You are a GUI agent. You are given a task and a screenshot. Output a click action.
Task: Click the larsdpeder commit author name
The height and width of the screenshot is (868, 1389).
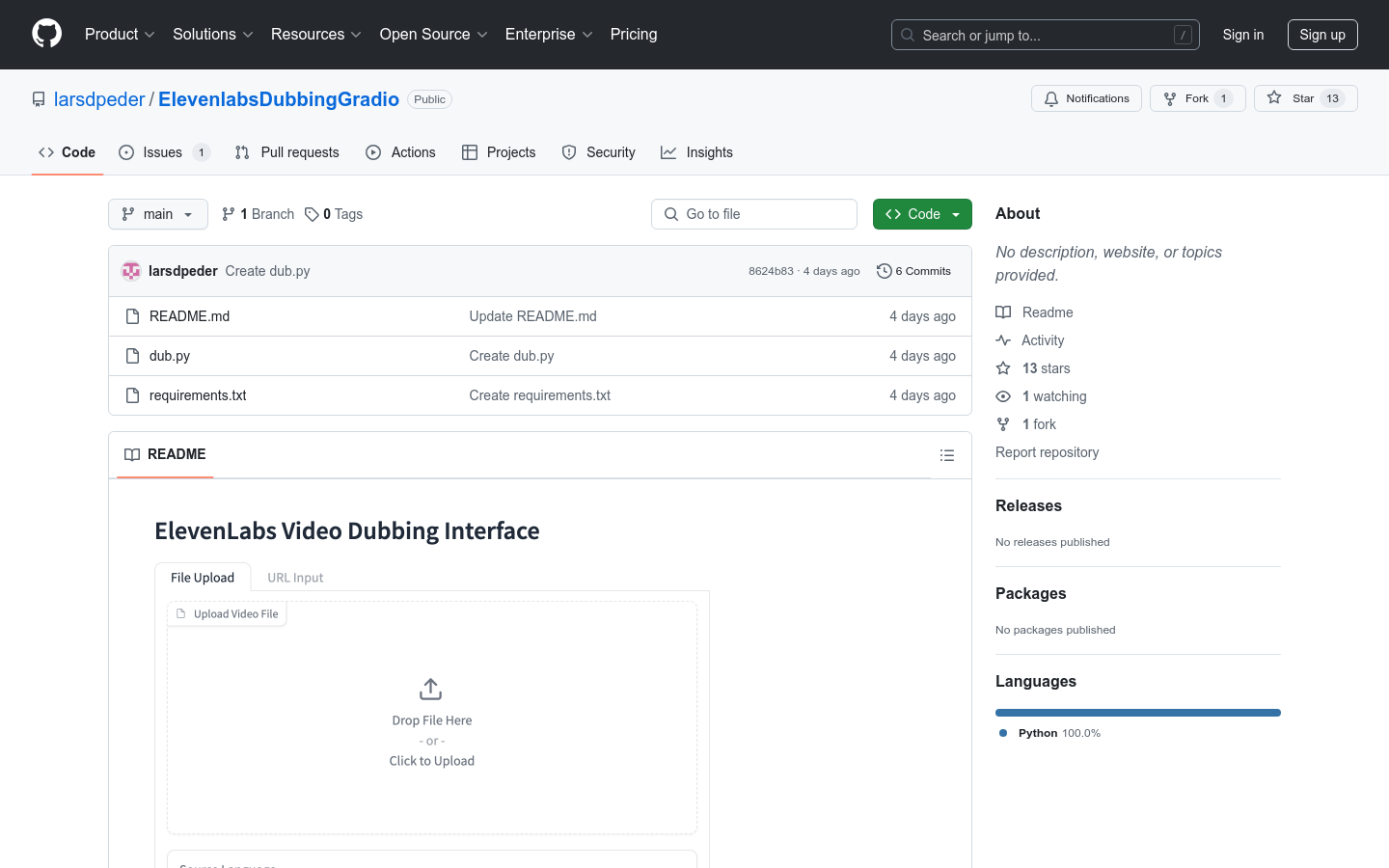(x=183, y=271)
